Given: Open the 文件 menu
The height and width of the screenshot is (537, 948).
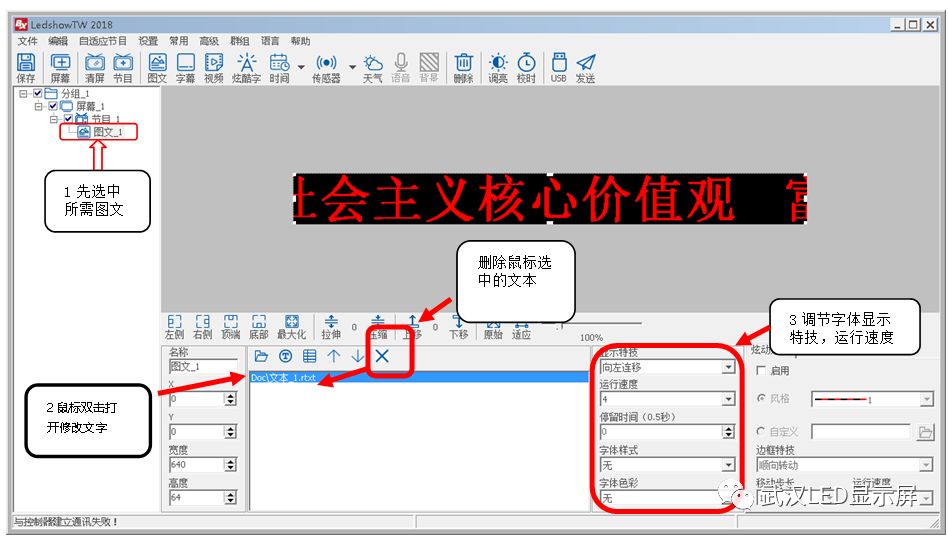Looking at the screenshot, I should (x=27, y=41).
